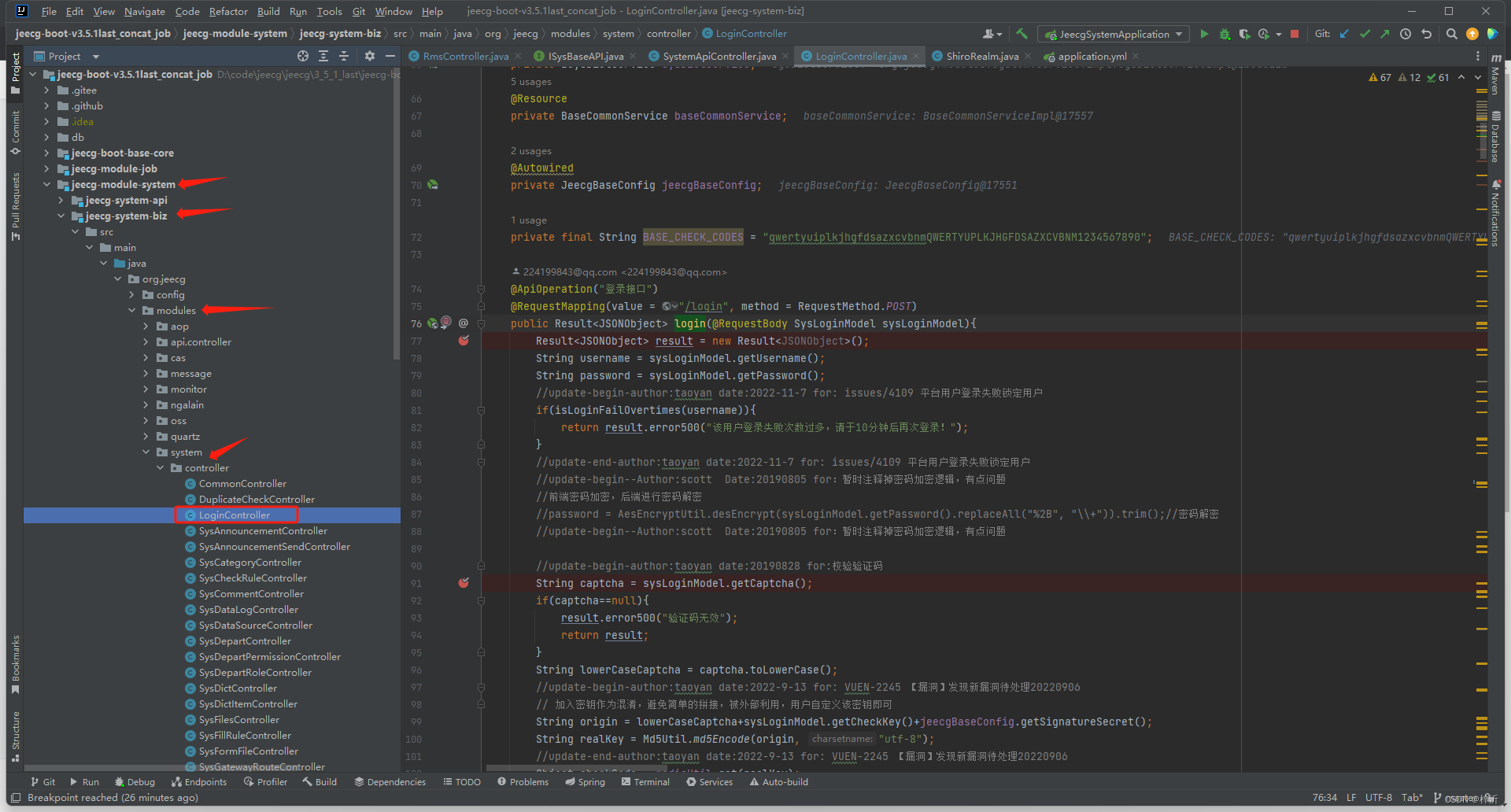Select SysDictController in project tree
The height and width of the screenshot is (812, 1511).
pyautogui.click(x=238, y=688)
